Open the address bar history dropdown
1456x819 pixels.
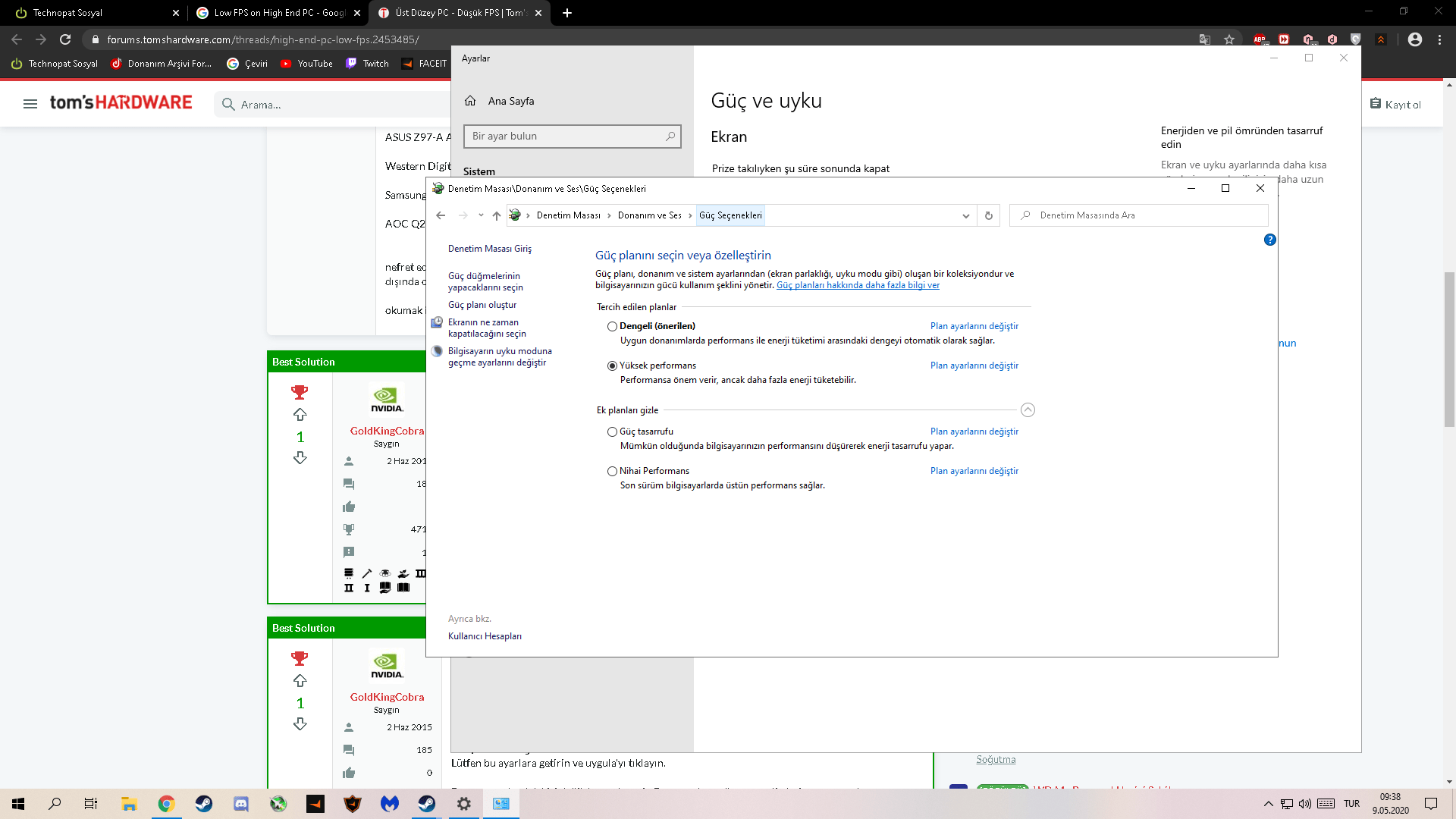(x=965, y=215)
